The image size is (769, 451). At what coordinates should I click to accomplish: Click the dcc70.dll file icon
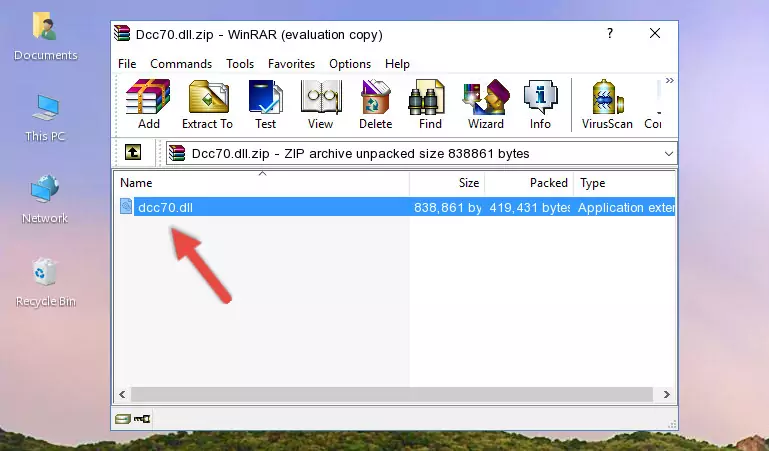(126, 206)
